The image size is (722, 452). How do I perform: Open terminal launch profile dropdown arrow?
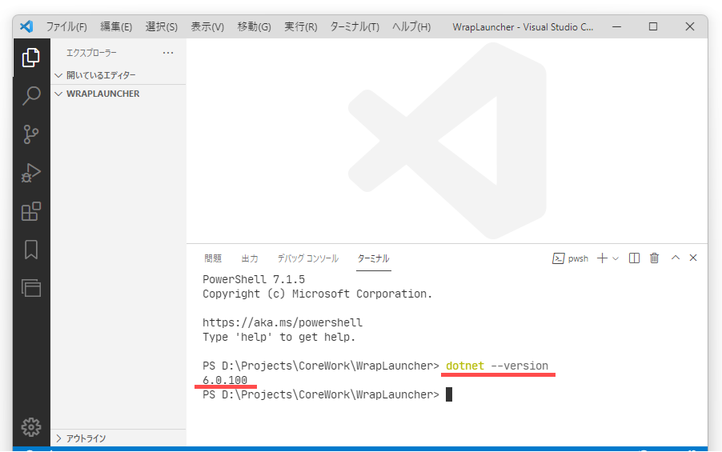(x=615, y=259)
